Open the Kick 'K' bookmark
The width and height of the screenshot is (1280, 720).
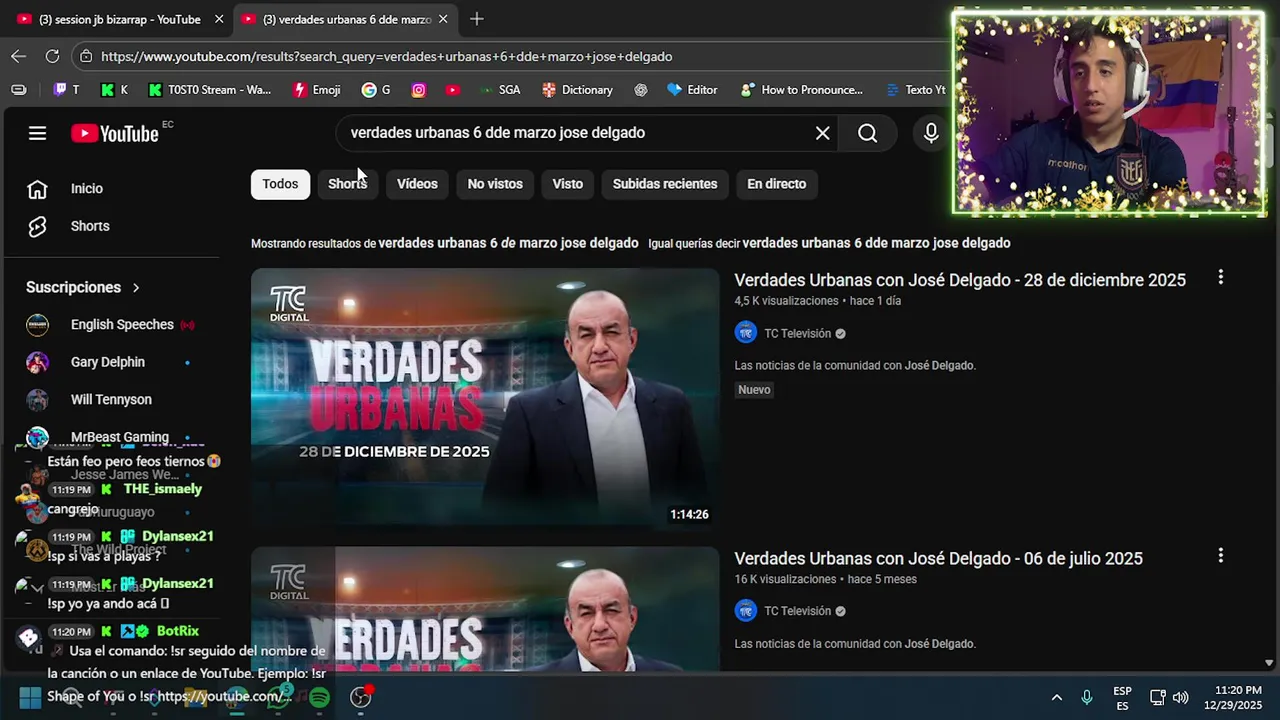coord(114,90)
